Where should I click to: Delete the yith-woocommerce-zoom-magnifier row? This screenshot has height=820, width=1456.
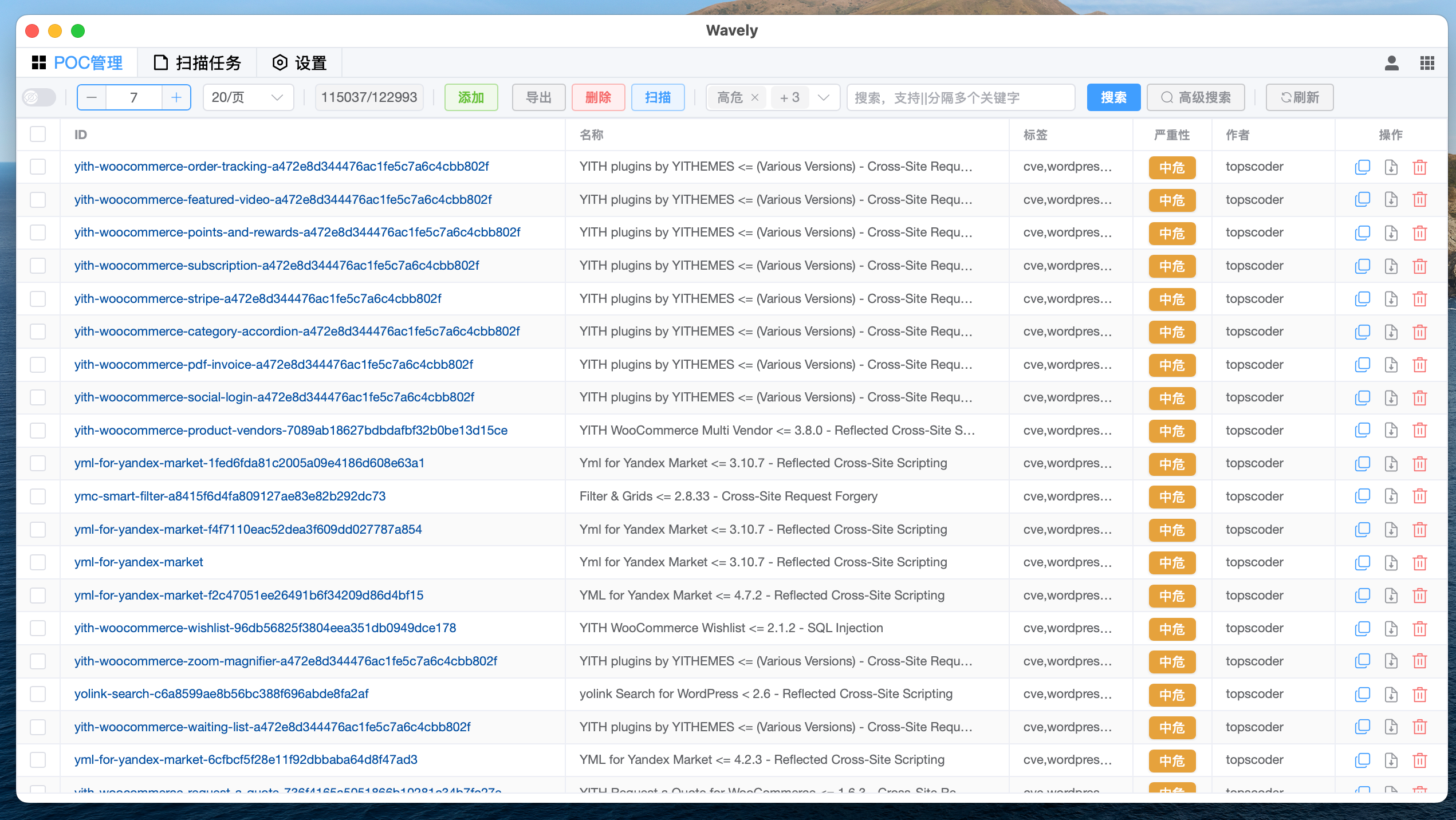pos(1419,661)
